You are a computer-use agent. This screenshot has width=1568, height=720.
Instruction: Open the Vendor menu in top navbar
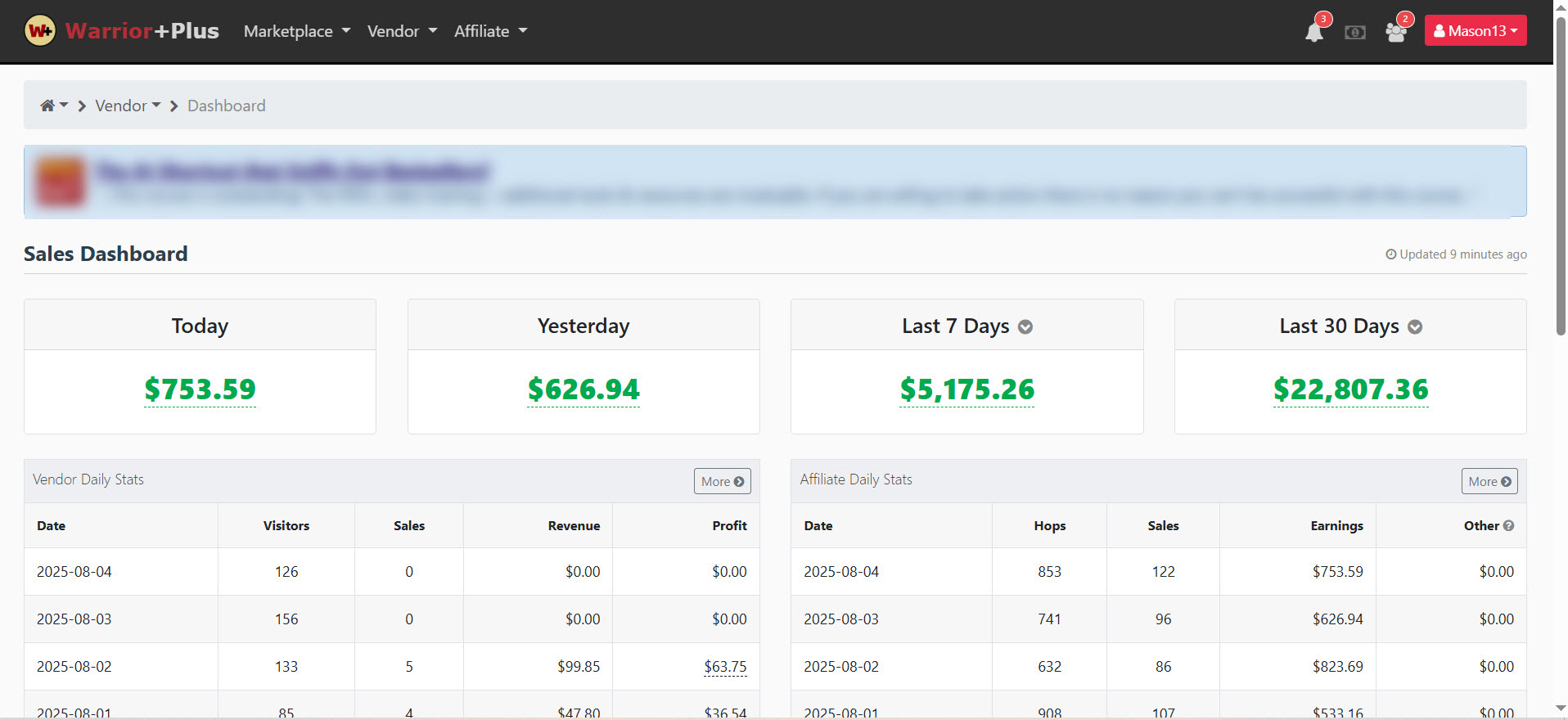[x=402, y=31]
